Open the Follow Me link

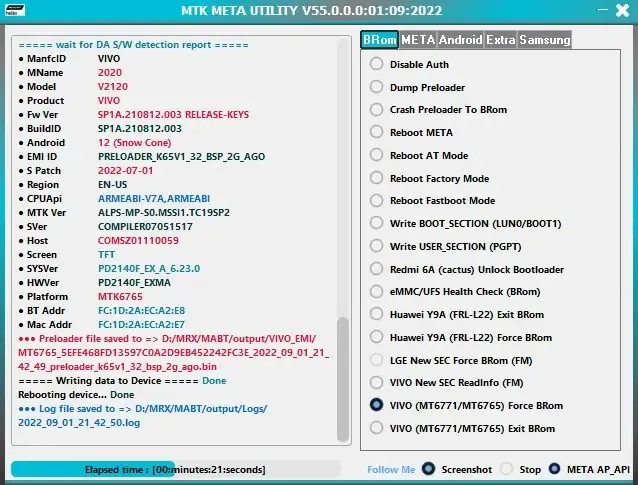click(x=391, y=470)
